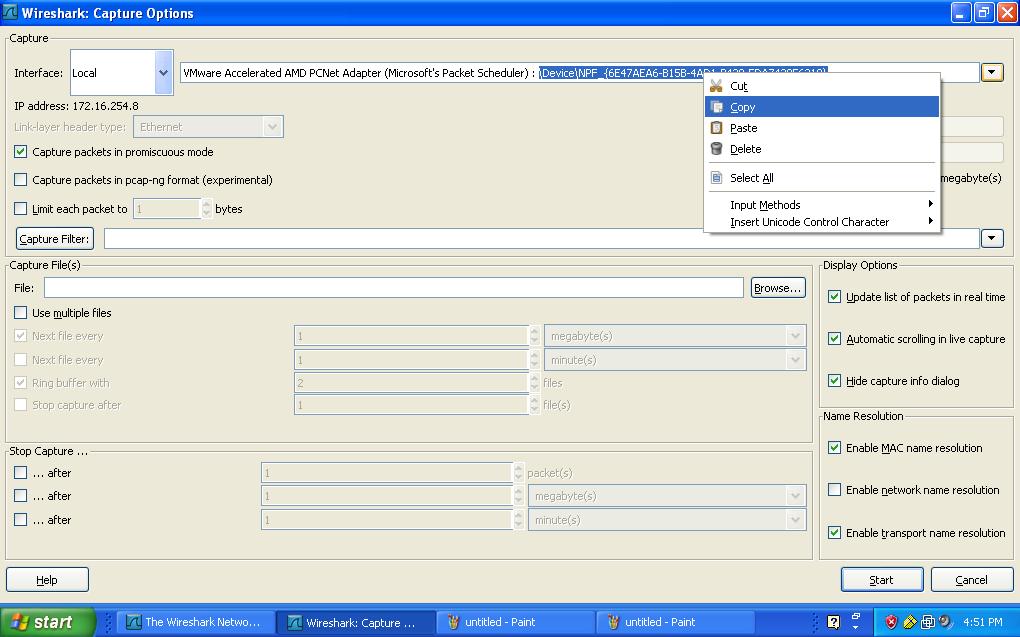Check Stop Capture after minute(s) box
This screenshot has width=1020, height=637.
pos(20,520)
